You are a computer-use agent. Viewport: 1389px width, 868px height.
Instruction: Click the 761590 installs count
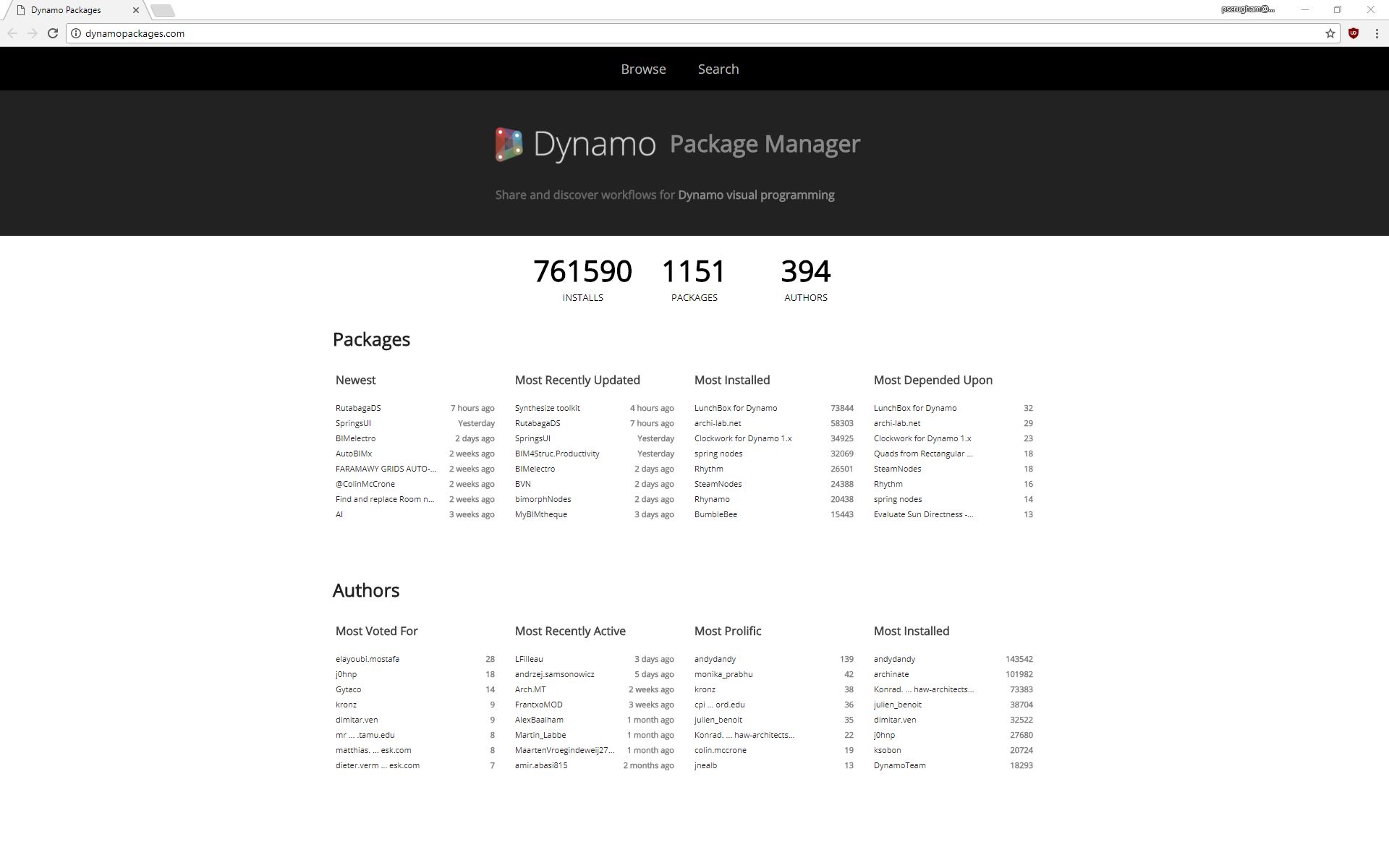(x=582, y=272)
